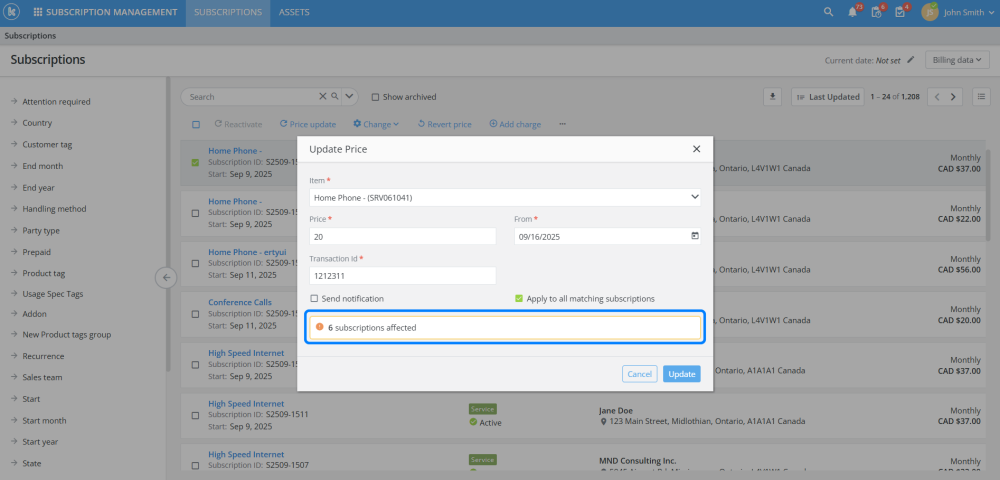Click the pencil icon beside Current date
1000x480 pixels.
(911, 60)
